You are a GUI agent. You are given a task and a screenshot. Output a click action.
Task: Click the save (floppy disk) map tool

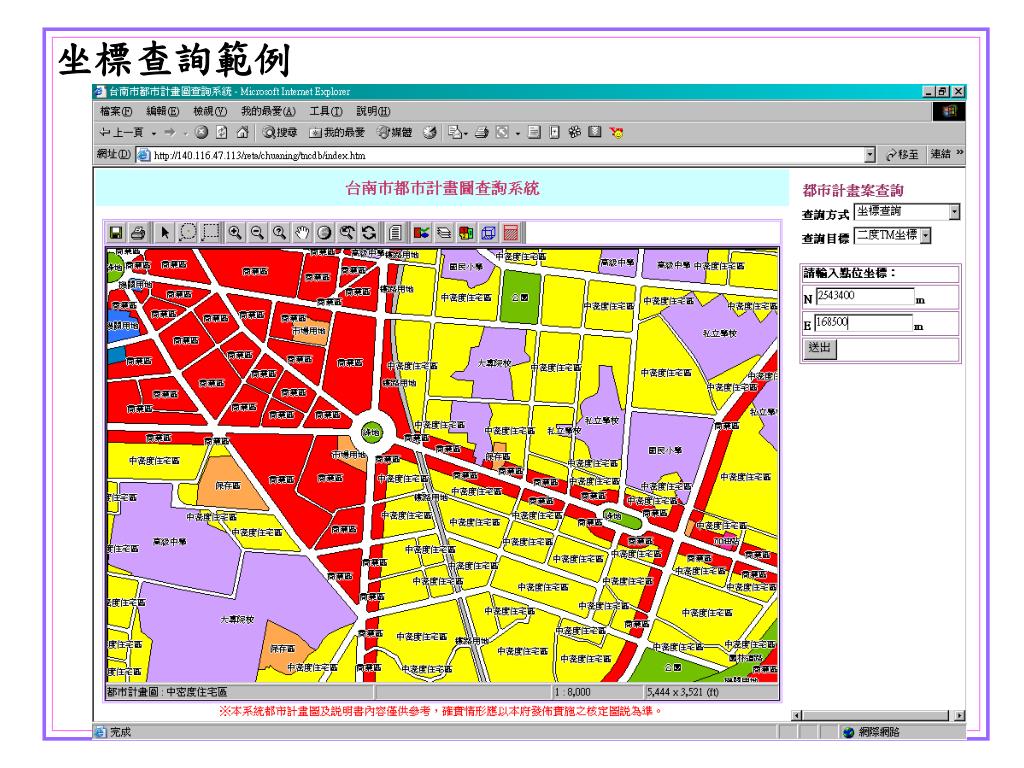point(116,233)
